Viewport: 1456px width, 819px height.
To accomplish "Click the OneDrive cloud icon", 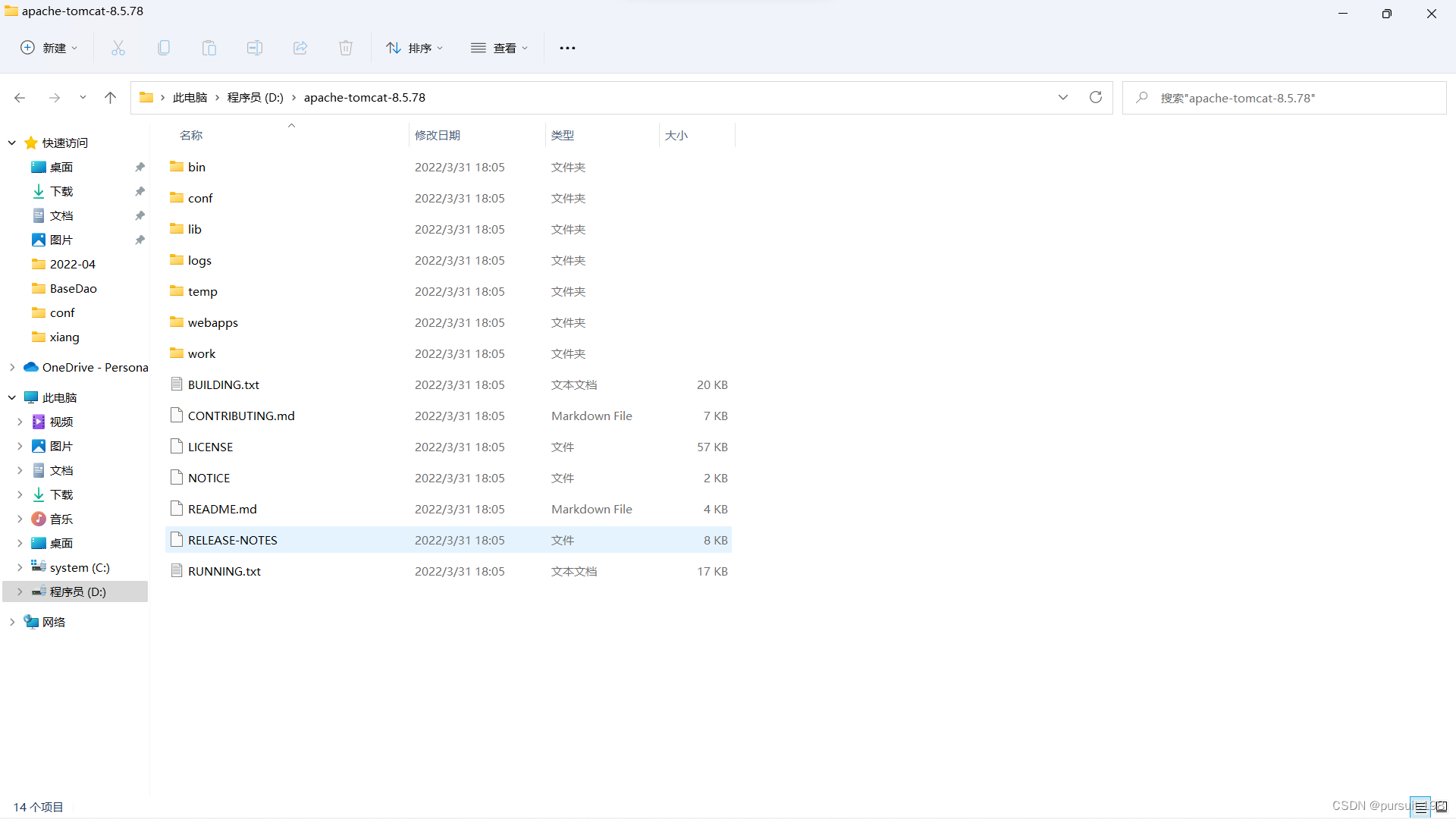I will click(31, 367).
